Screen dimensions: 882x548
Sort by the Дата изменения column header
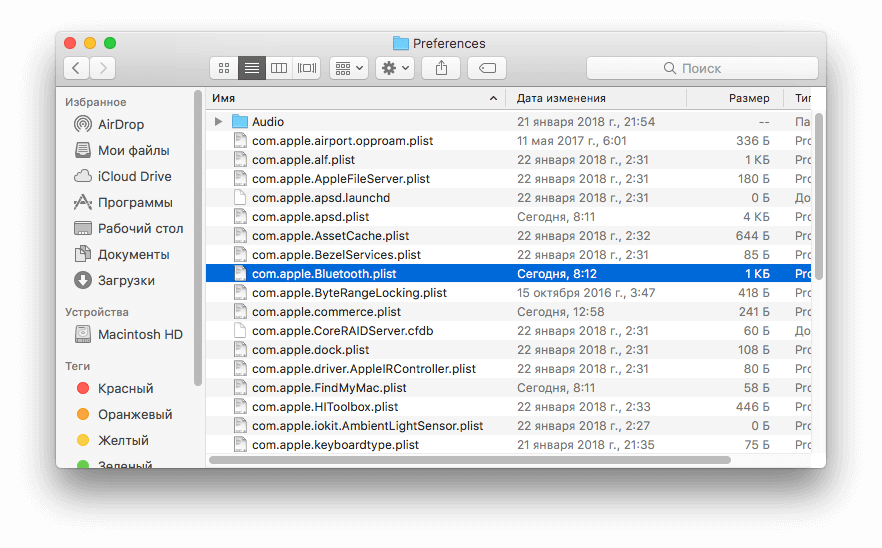point(595,98)
